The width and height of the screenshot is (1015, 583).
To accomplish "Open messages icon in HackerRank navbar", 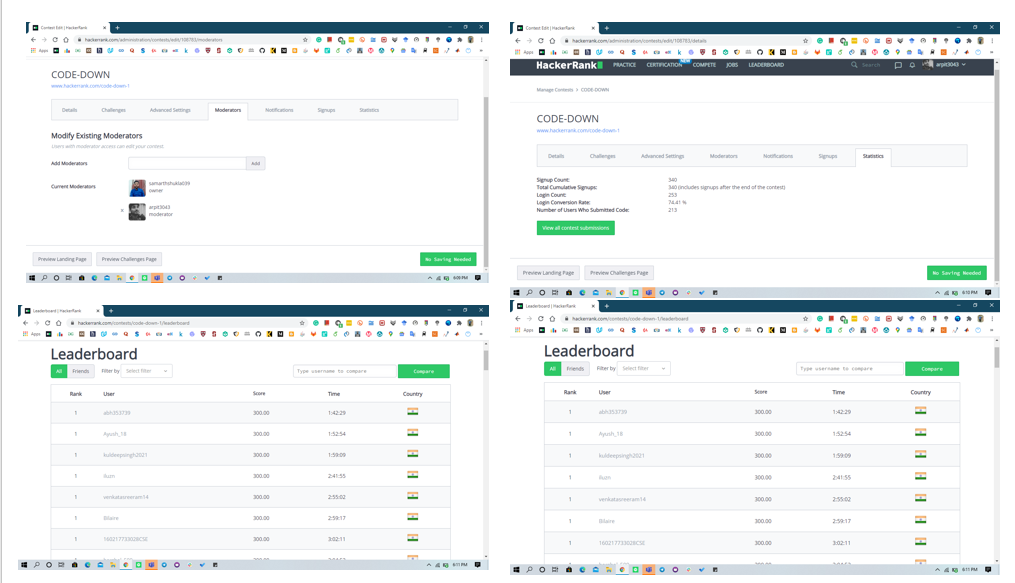I will point(898,65).
